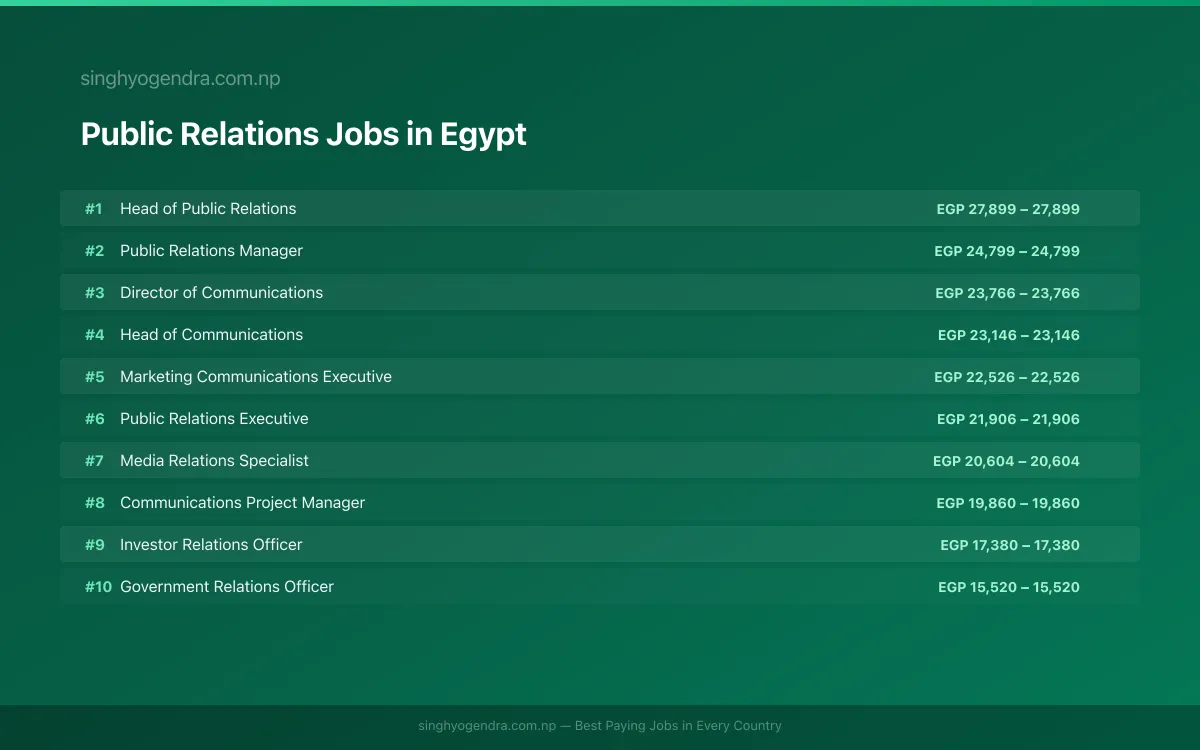
Task: Select Director of Communications job title
Action: 221,293
